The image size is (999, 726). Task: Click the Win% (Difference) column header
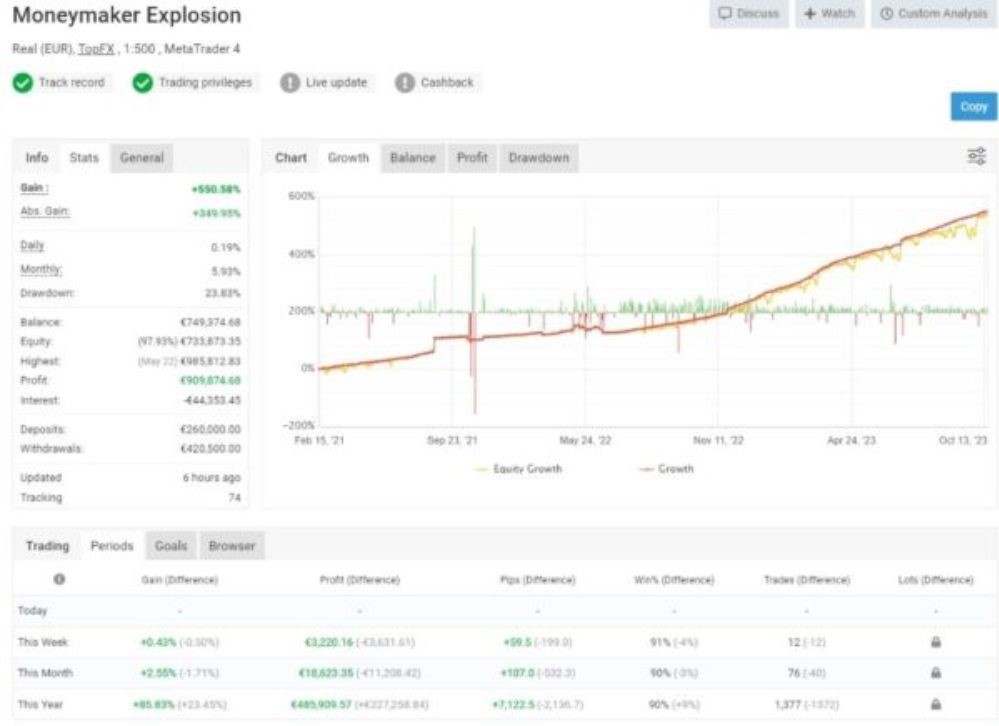pos(674,580)
